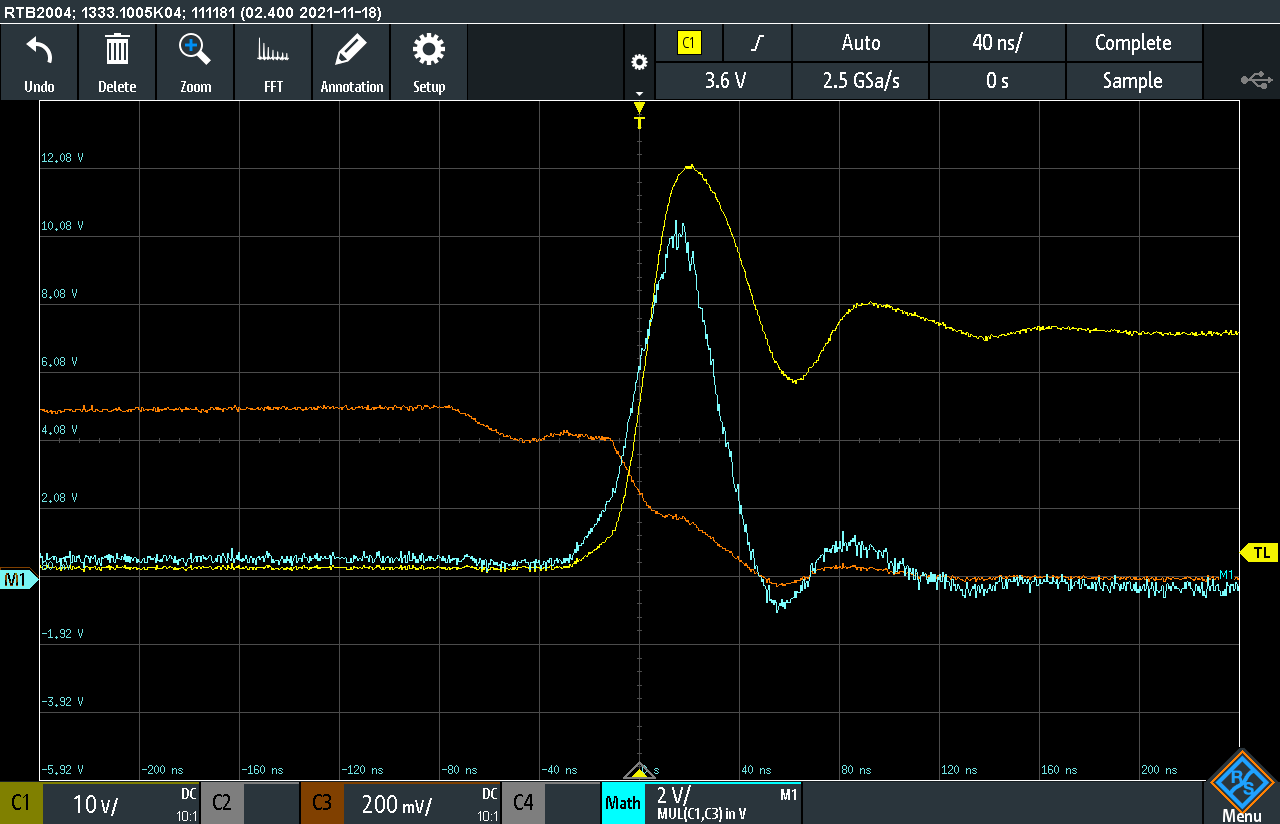Click the small gear settings icon
The image size is (1280, 824).
click(639, 63)
